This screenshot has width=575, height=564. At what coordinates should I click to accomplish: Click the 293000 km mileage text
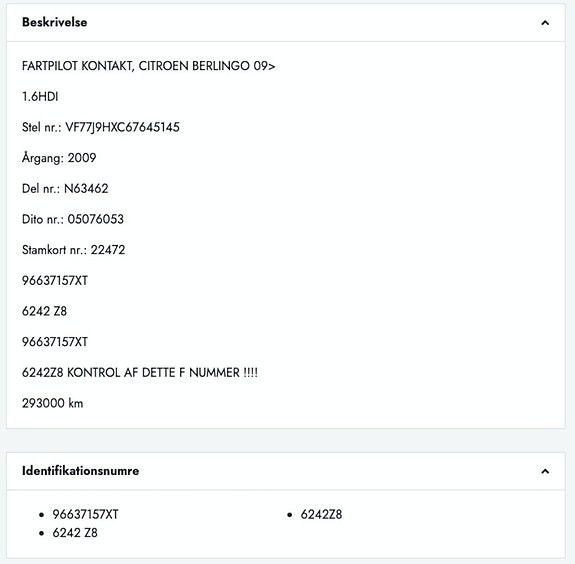[52, 403]
